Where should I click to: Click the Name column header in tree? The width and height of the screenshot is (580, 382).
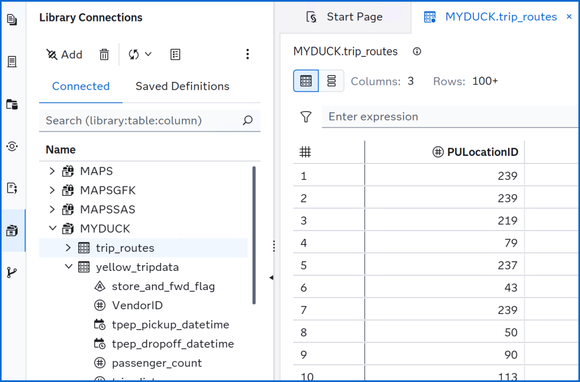click(61, 150)
